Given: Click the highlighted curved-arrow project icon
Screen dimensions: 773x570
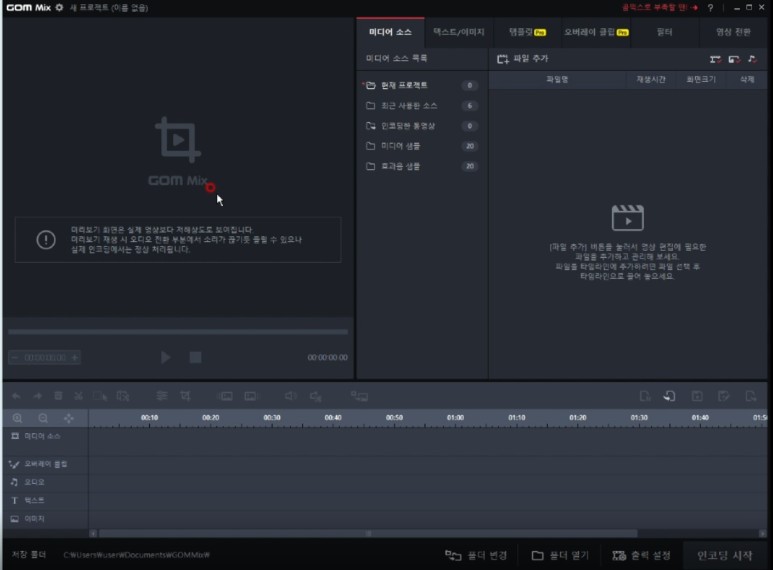Looking at the screenshot, I should point(669,396).
